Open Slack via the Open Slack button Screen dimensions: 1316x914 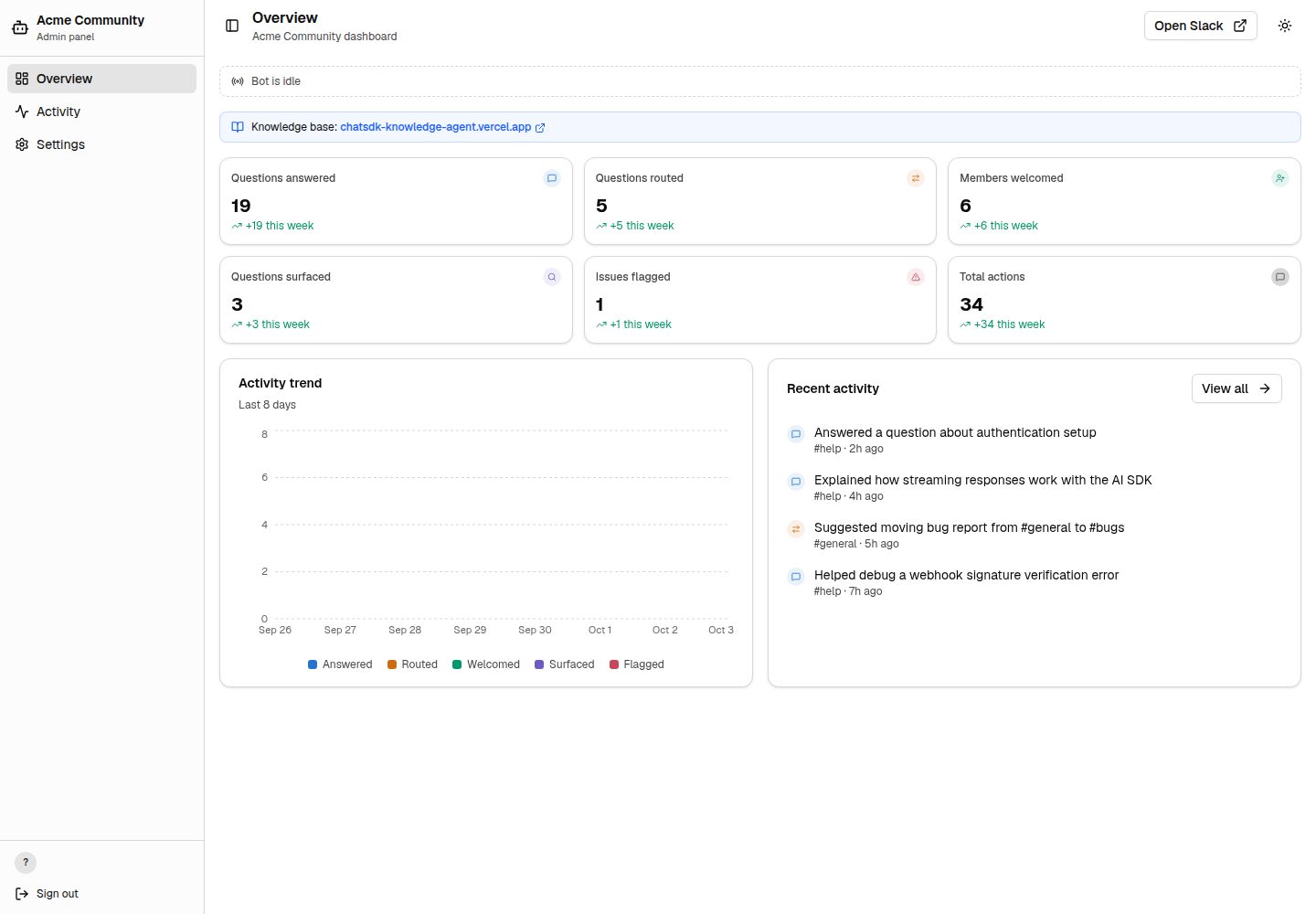[1200, 26]
